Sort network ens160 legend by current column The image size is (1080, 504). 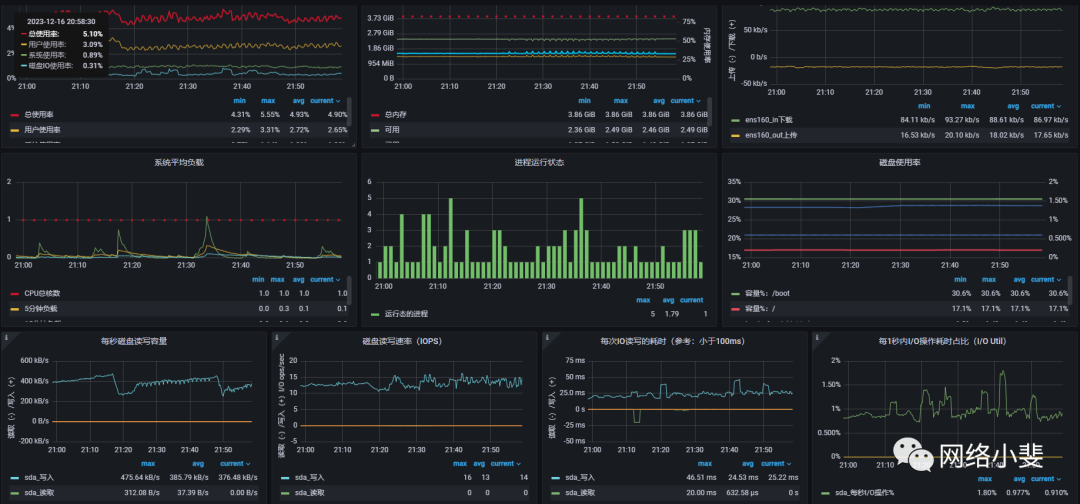1047,106
